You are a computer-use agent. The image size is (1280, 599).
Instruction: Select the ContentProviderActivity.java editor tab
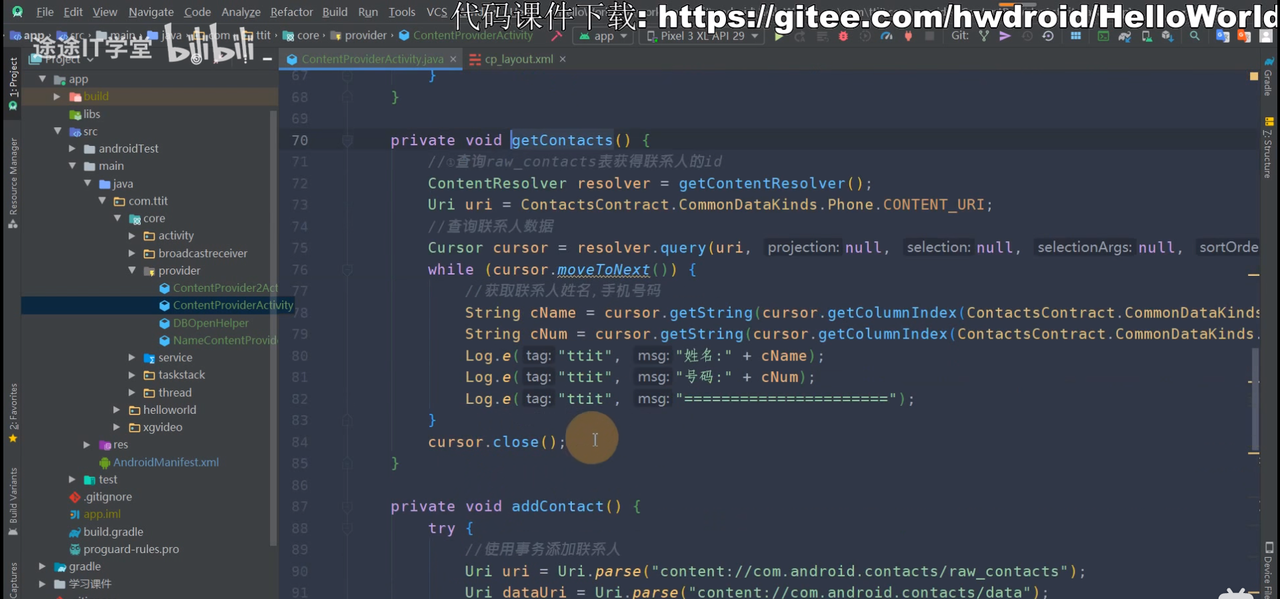tap(372, 59)
